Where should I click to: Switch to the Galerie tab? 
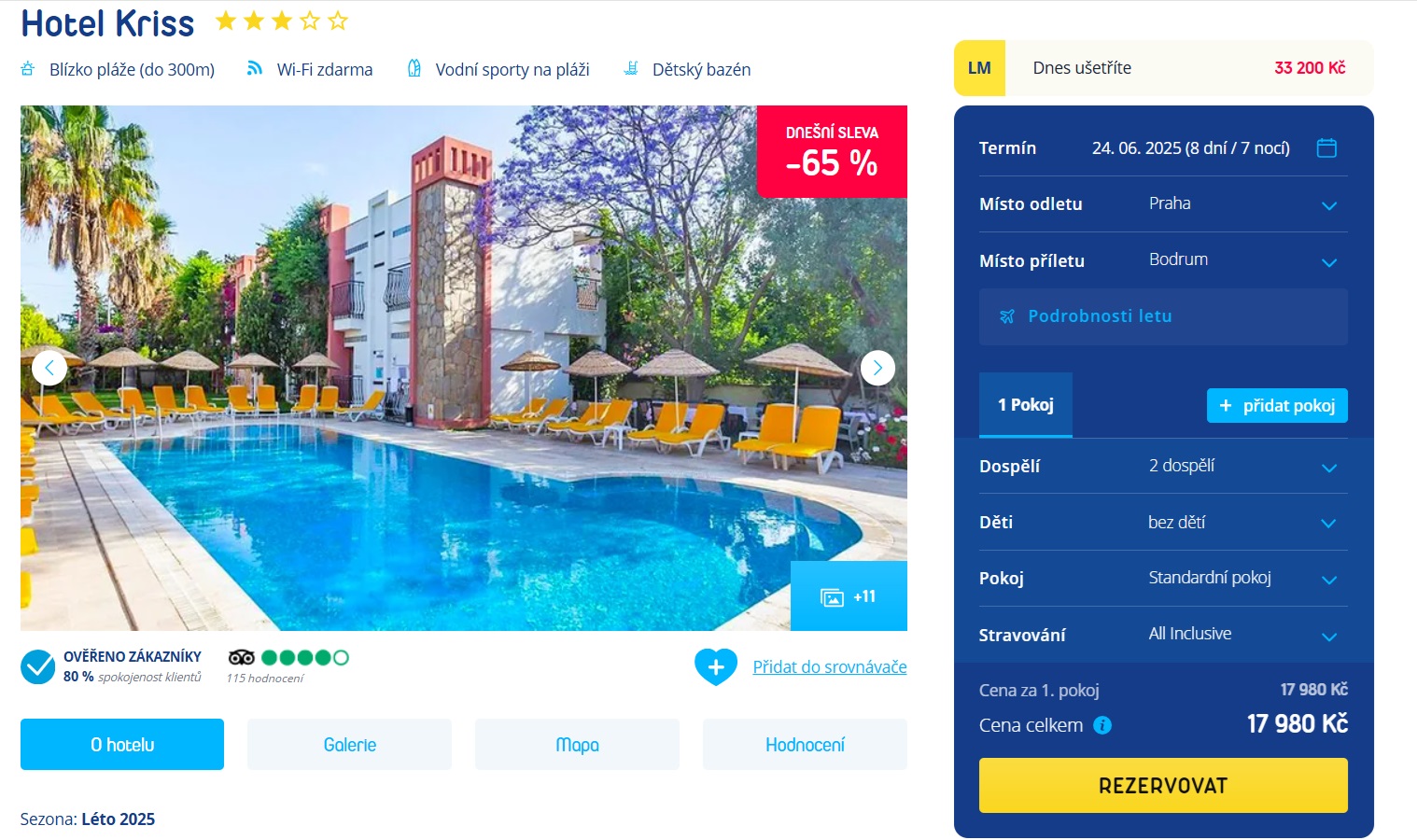[x=350, y=745]
